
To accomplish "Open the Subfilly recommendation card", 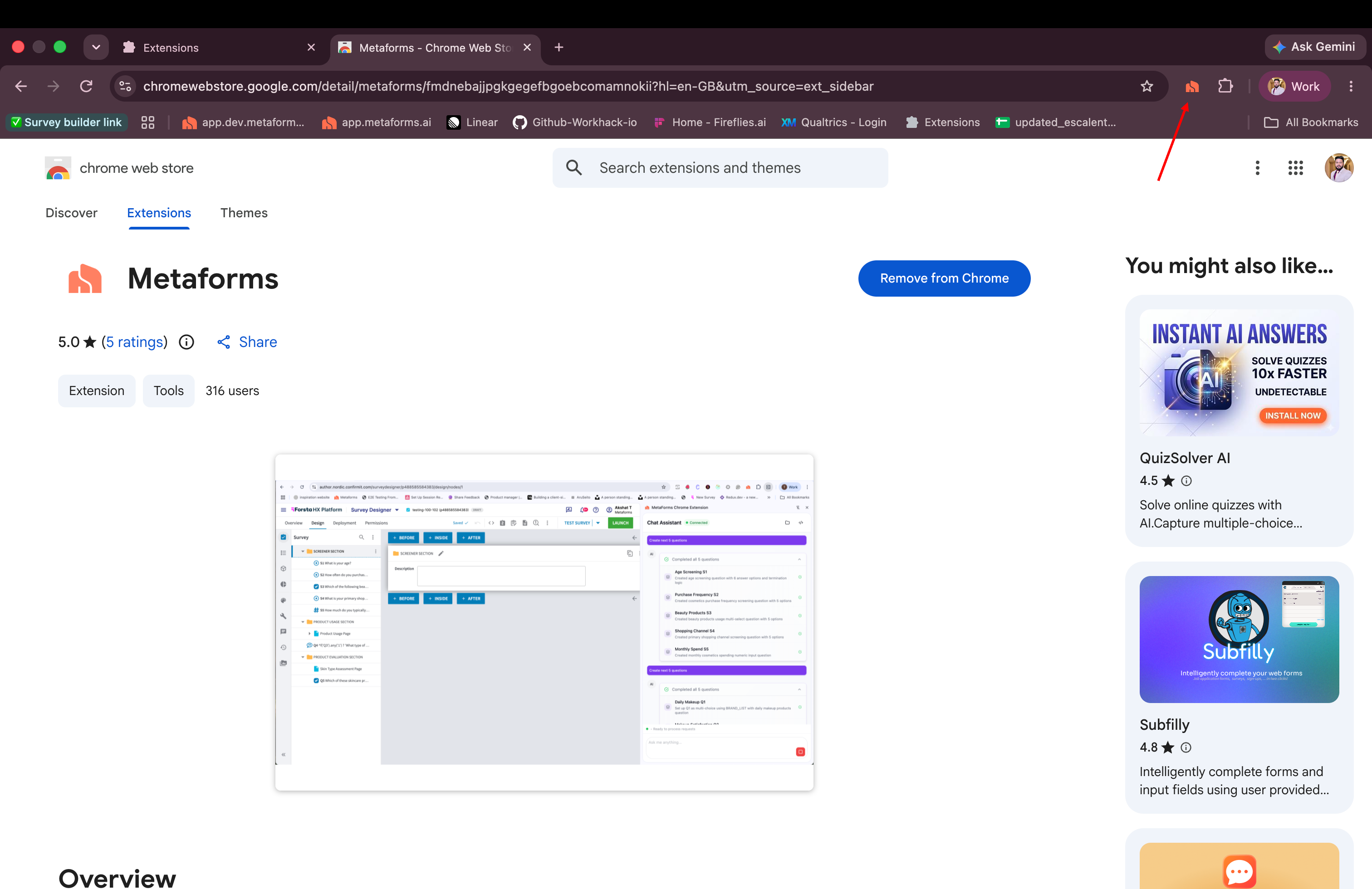I will 1239,687.
